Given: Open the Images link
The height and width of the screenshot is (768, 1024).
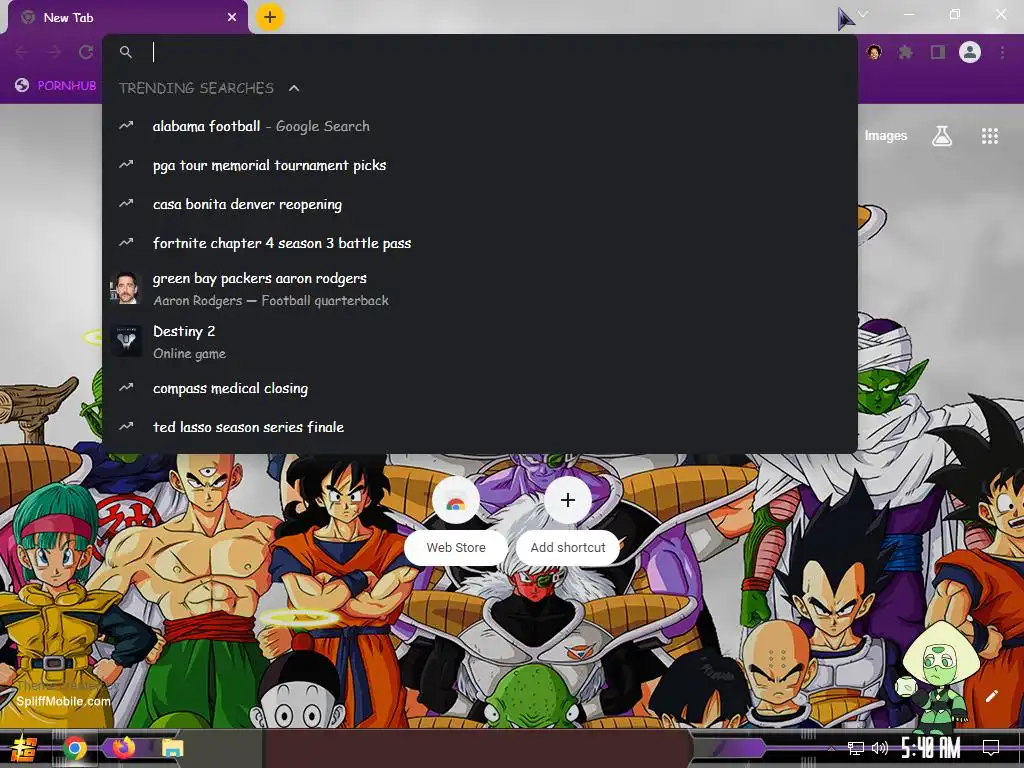Looking at the screenshot, I should (x=886, y=136).
